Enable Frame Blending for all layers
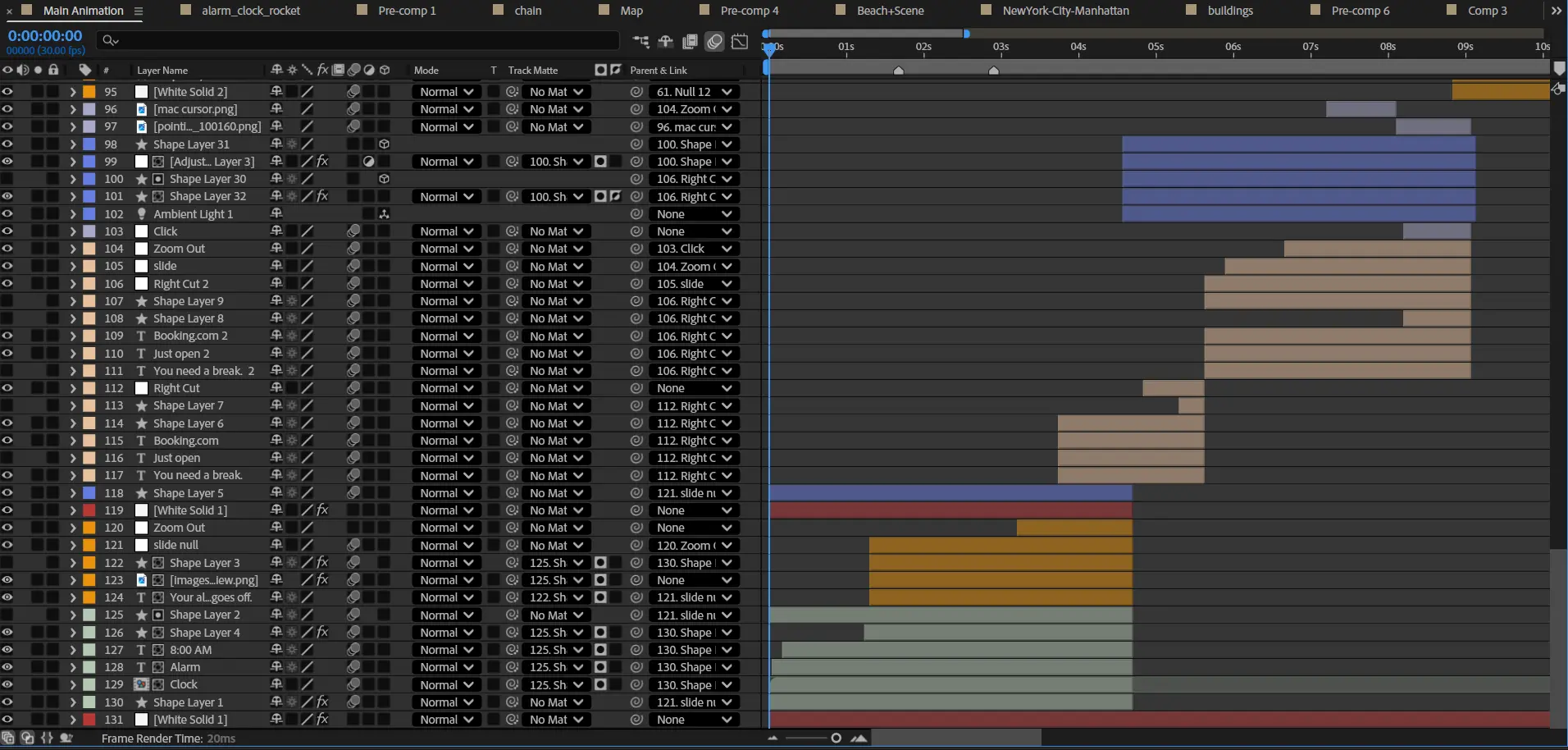The width and height of the screenshot is (1568, 750). 690,41
